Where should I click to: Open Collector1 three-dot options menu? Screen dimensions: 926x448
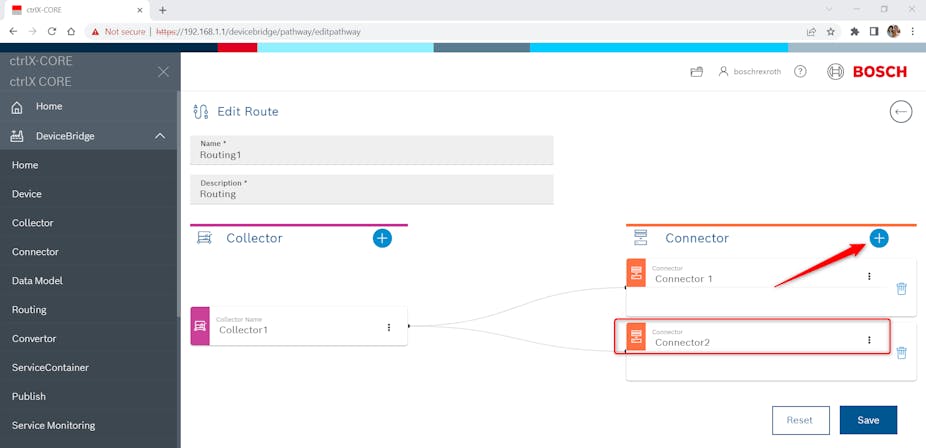[388, 327]
